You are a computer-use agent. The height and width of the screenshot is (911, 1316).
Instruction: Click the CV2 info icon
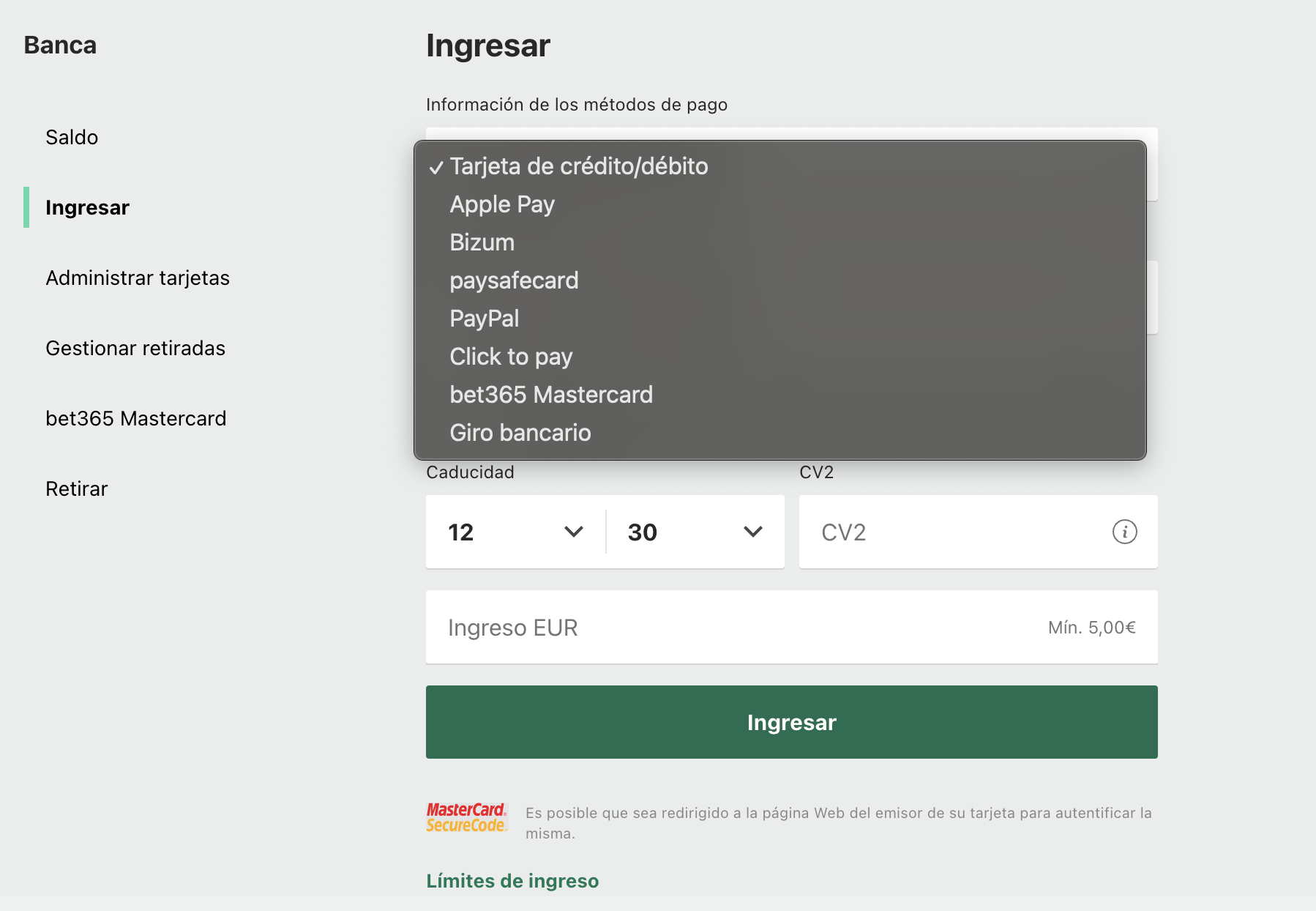click(1124, 532)
